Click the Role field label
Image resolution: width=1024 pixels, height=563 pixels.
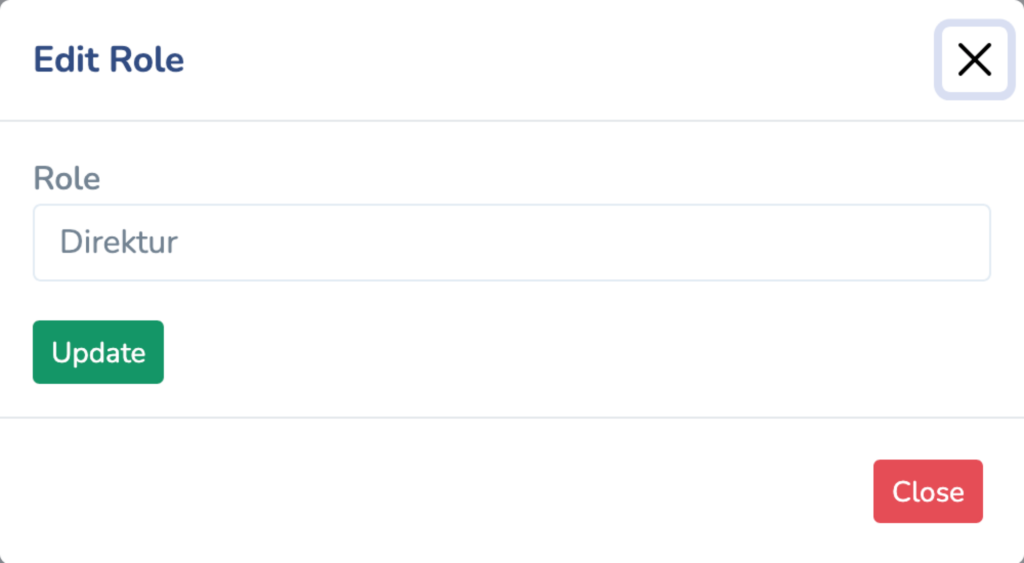67,179
